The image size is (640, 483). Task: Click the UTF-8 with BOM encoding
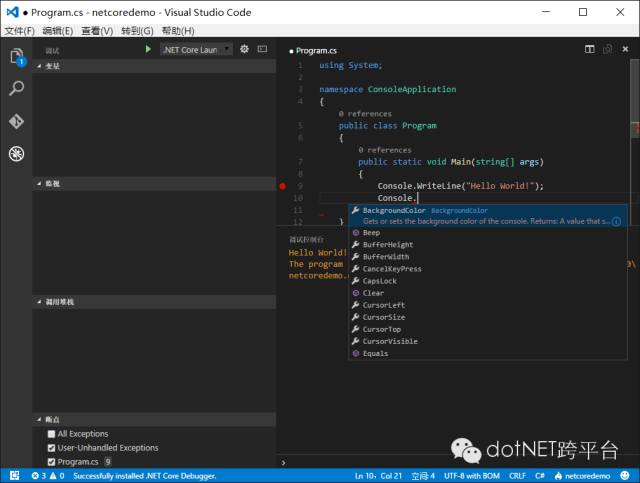471,476
